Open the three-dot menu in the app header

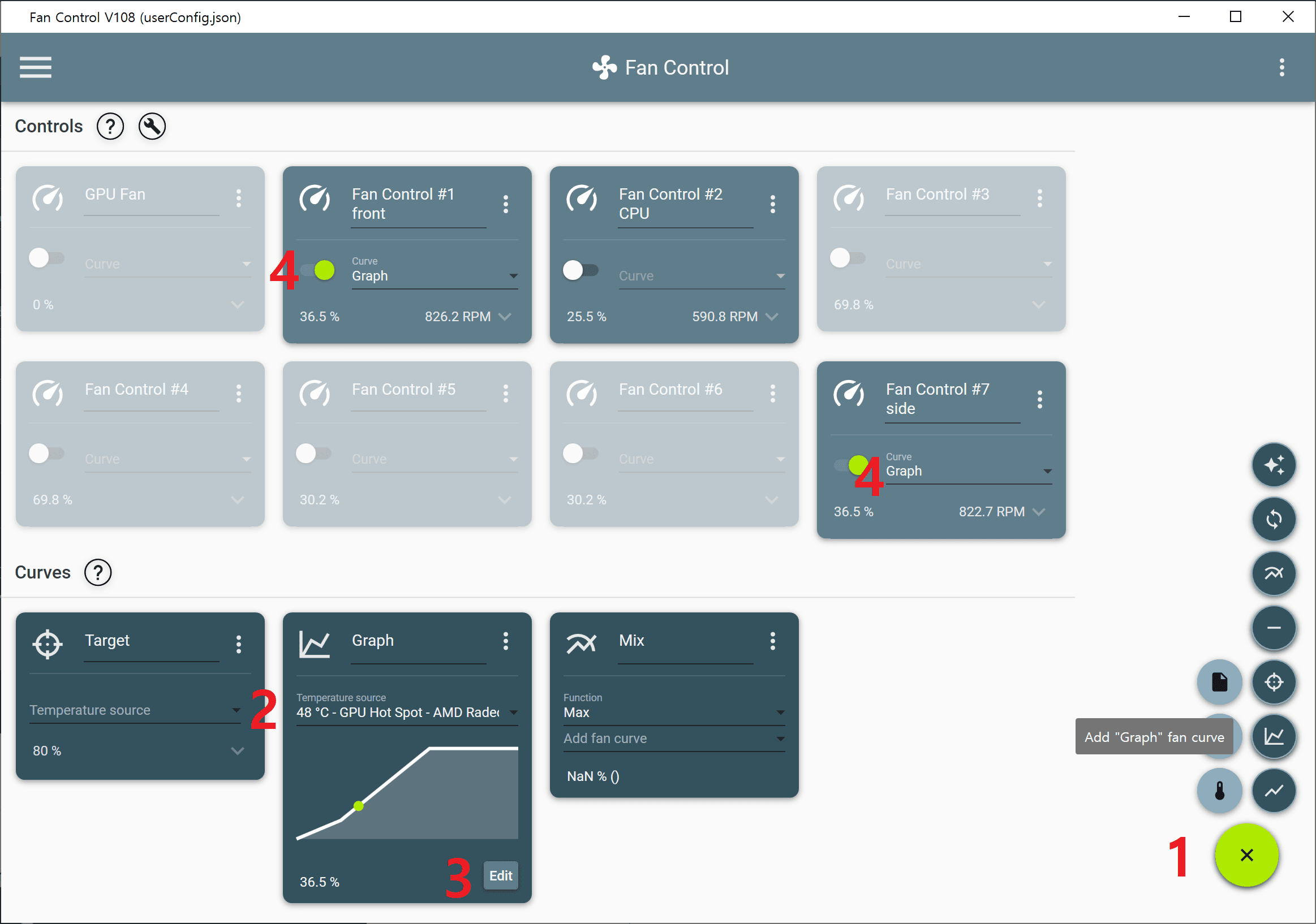click(x=1281, y=68)
